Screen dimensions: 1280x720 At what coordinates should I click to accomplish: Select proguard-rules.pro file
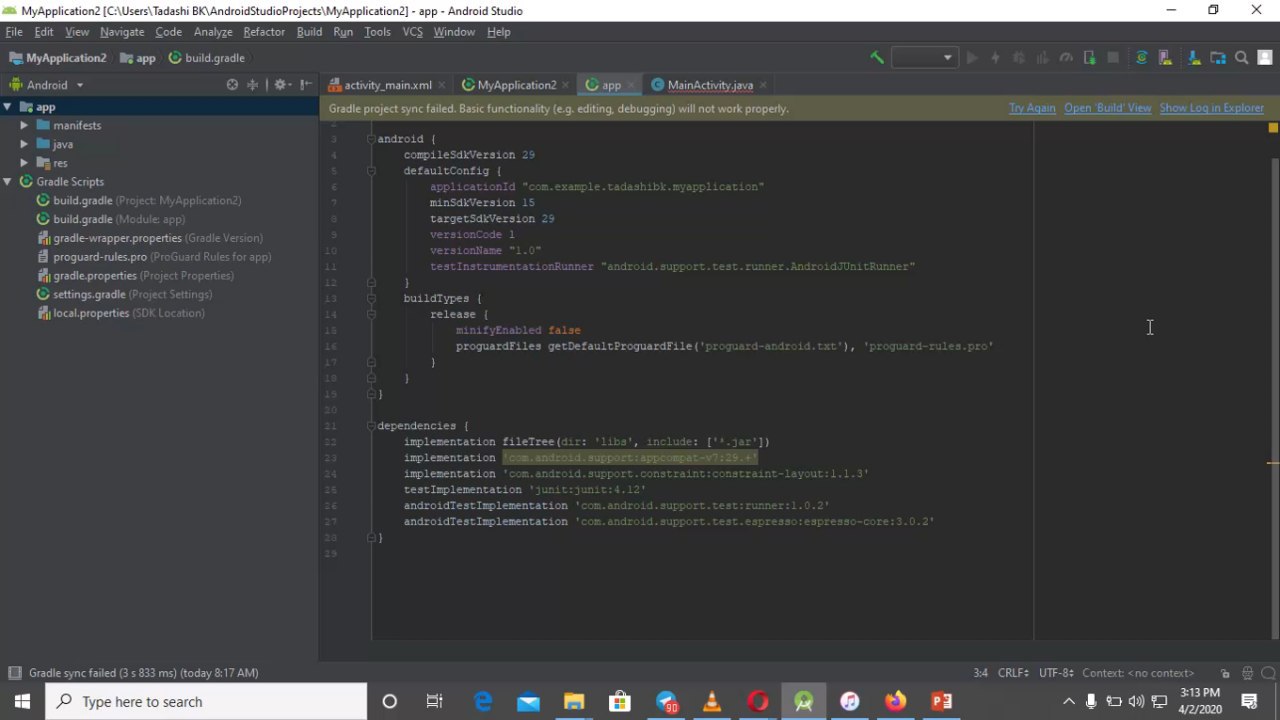click(162, 257)
